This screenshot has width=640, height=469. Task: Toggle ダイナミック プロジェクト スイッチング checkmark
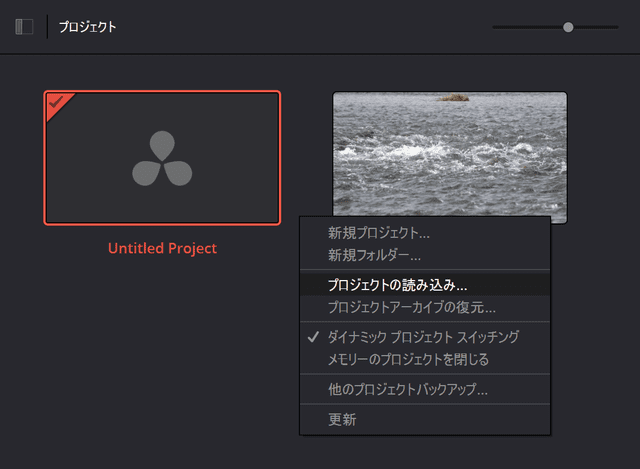pos(424,337)
